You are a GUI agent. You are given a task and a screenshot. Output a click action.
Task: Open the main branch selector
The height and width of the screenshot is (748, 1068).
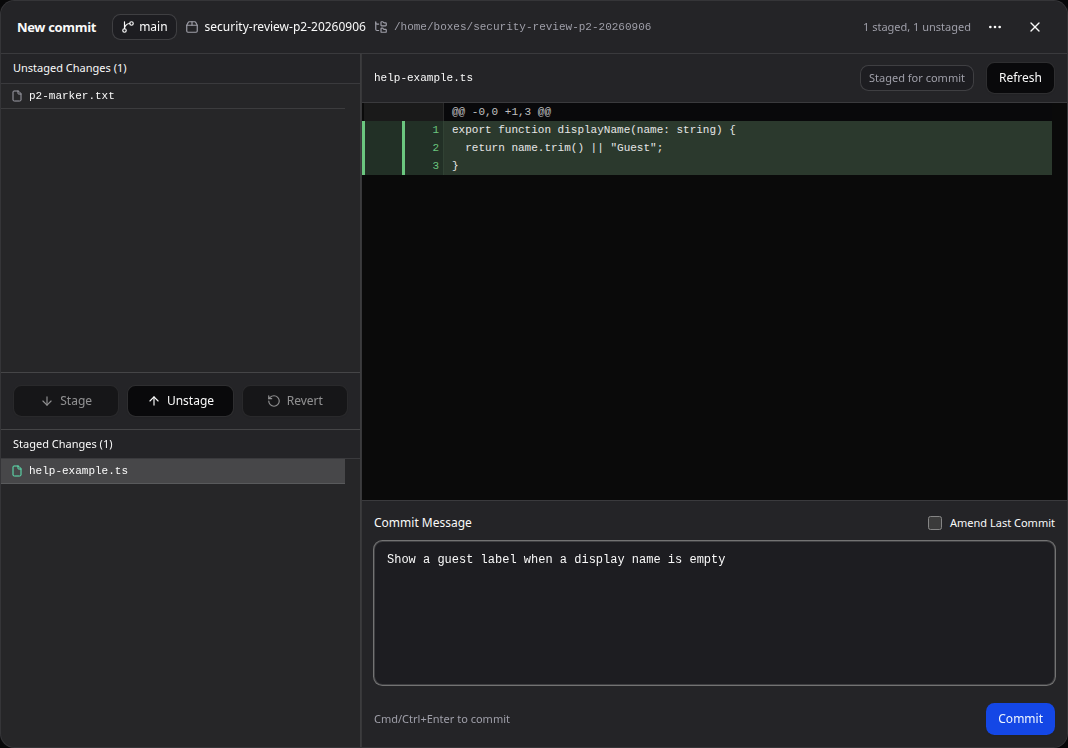(144, 27)
